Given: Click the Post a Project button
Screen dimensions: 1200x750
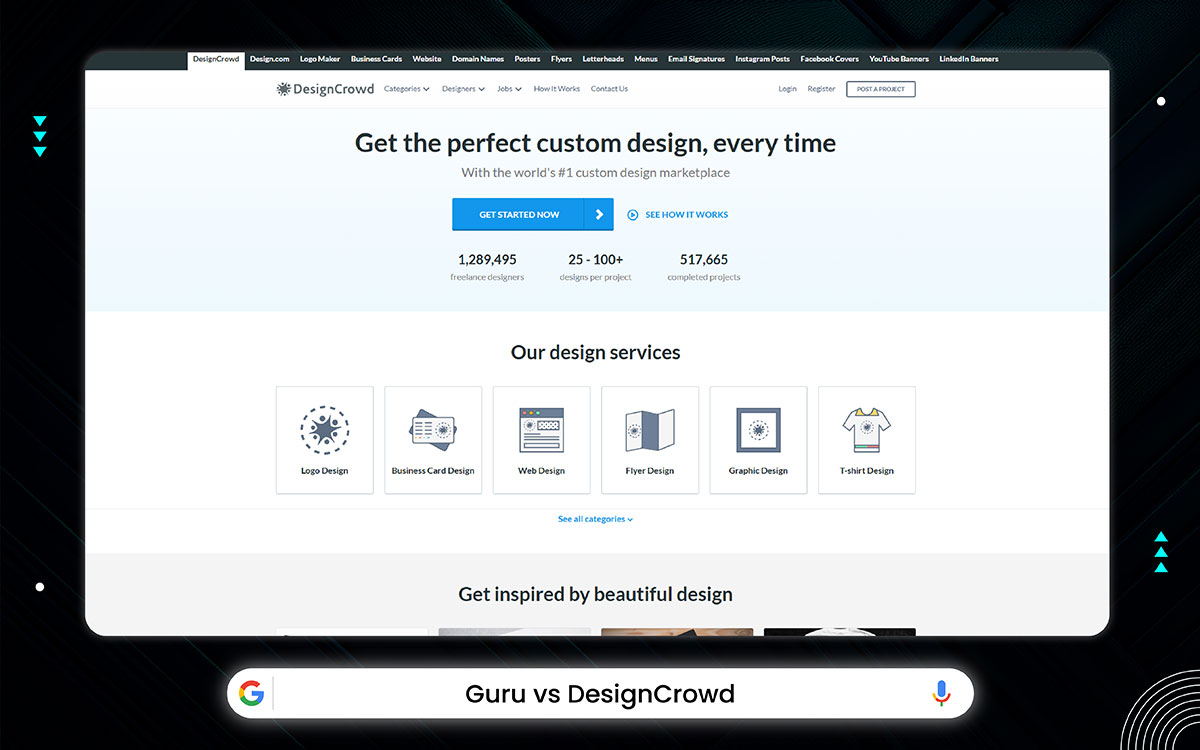Looking at the screenshot, I should [x=881, y=89].
